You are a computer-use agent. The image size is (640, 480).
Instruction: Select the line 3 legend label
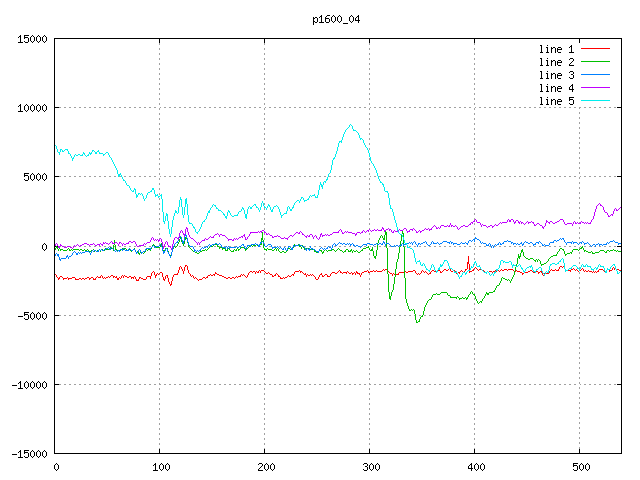point(556,75)
